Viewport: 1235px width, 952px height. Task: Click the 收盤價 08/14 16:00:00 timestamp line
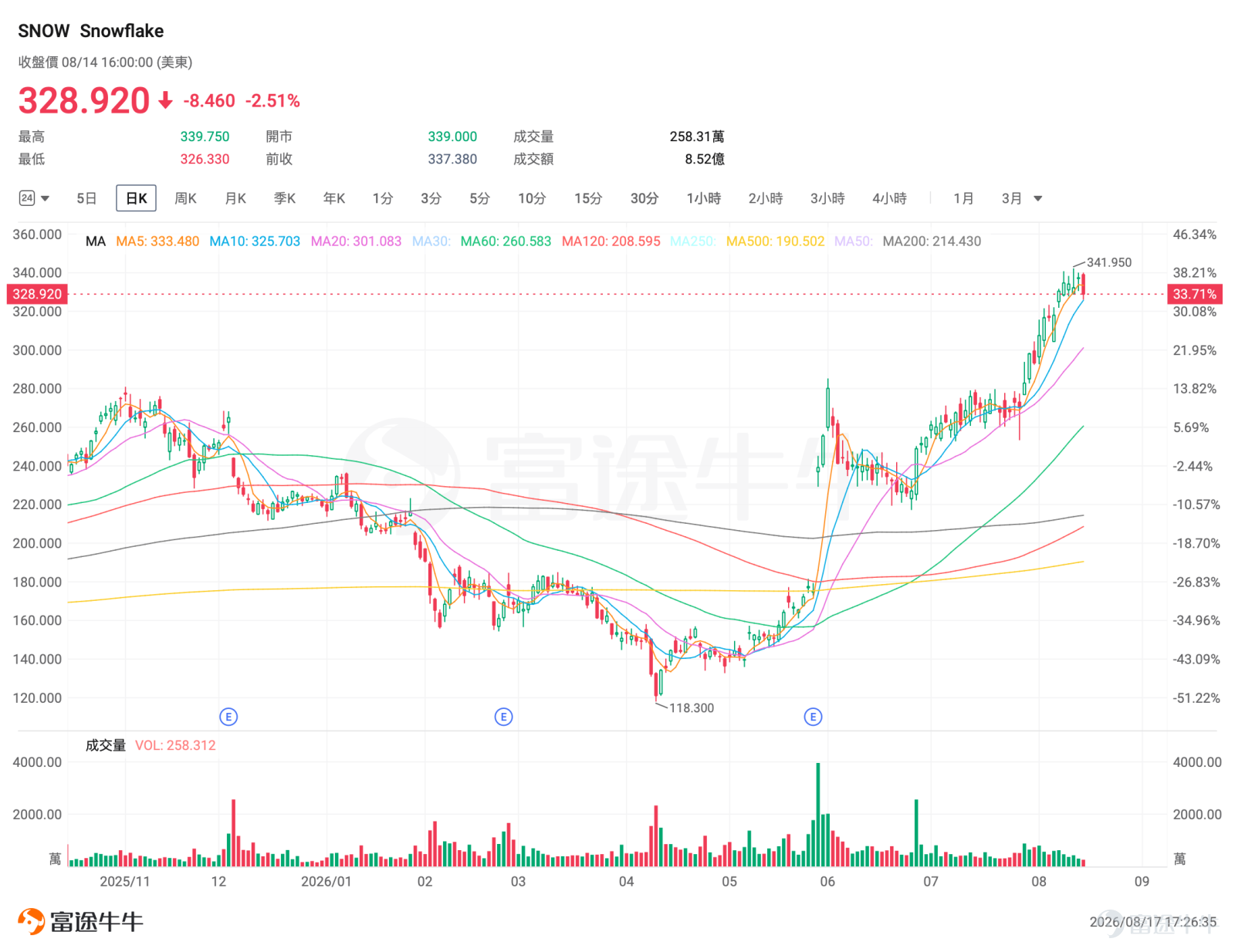point(105,62)
